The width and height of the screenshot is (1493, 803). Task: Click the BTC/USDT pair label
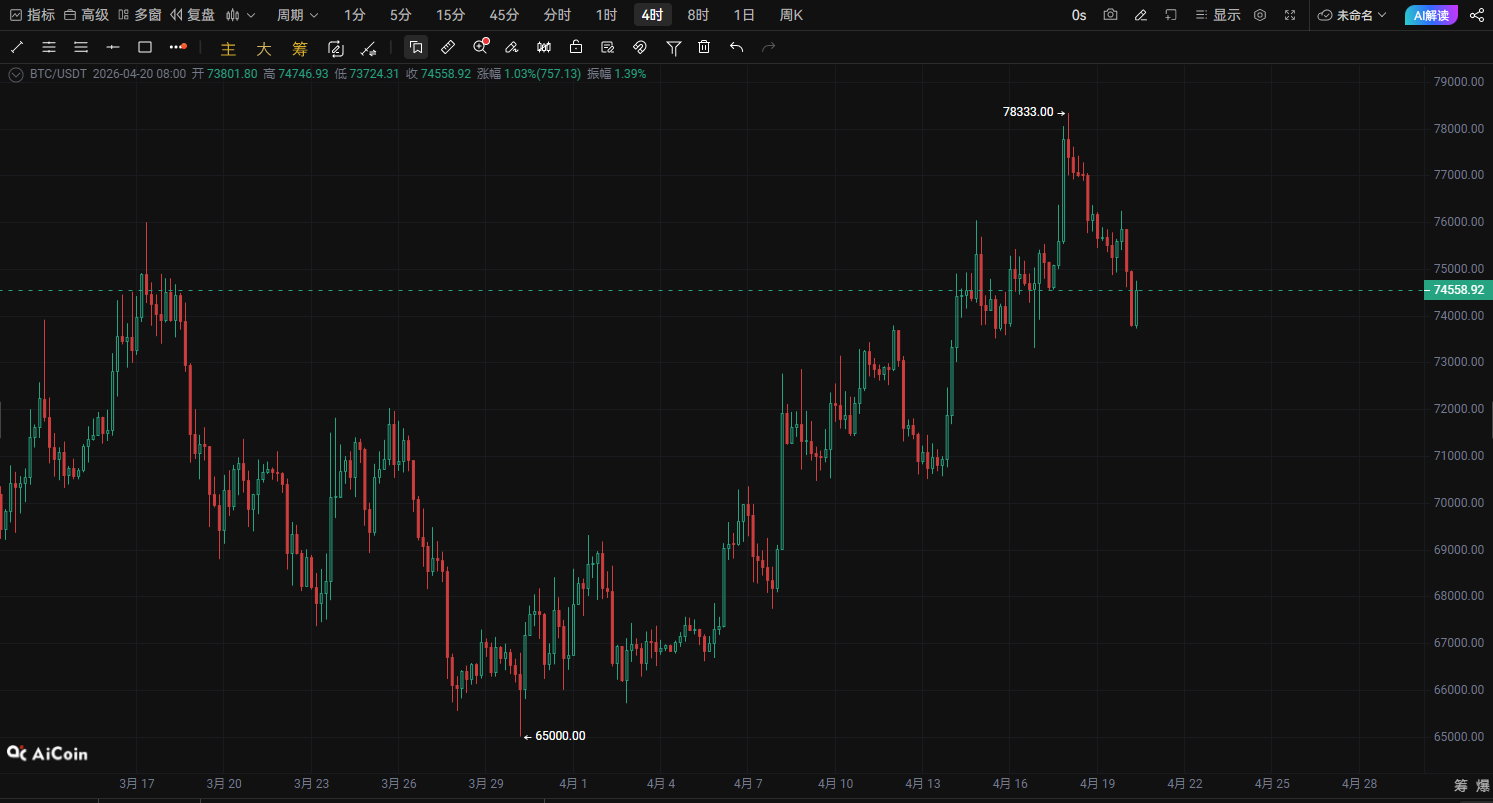(x=59, y=74)
